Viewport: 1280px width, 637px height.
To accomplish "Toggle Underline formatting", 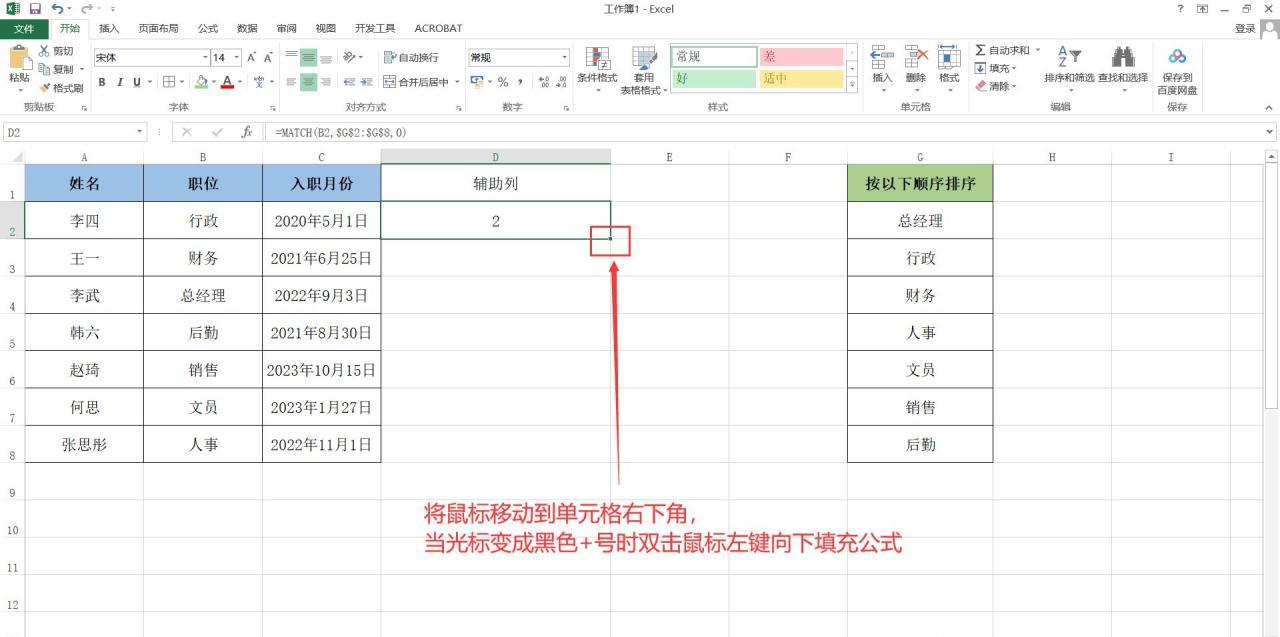I will 137,82.
